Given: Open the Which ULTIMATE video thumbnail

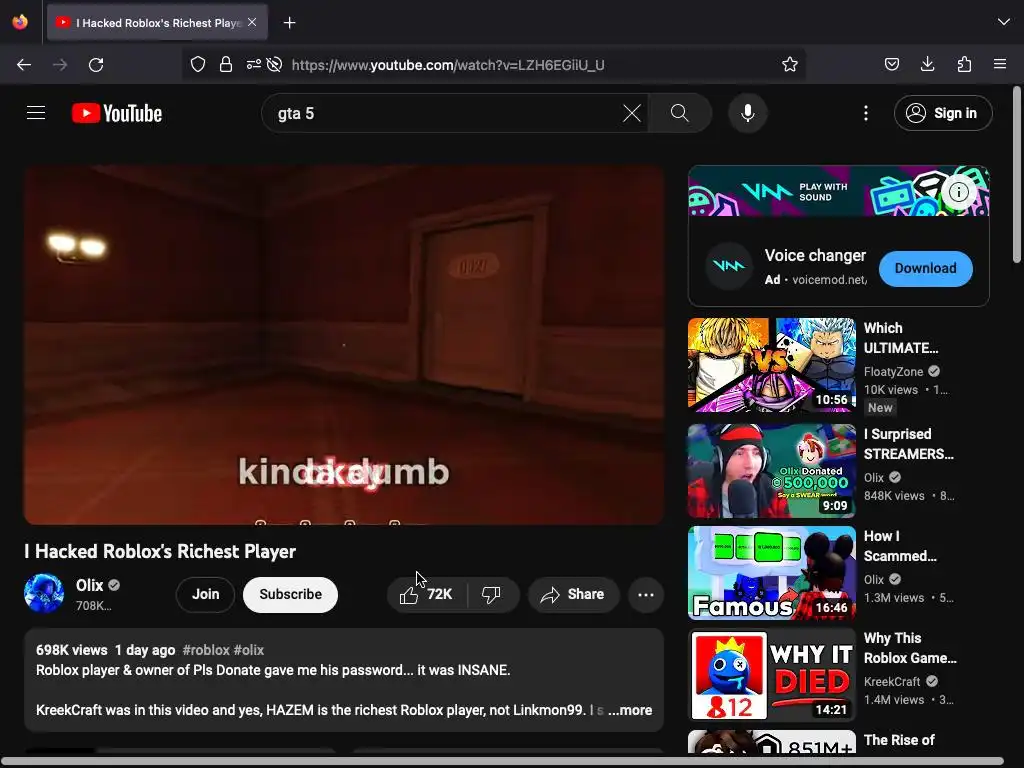Looking at the screenshot, I should click(772, 364).
